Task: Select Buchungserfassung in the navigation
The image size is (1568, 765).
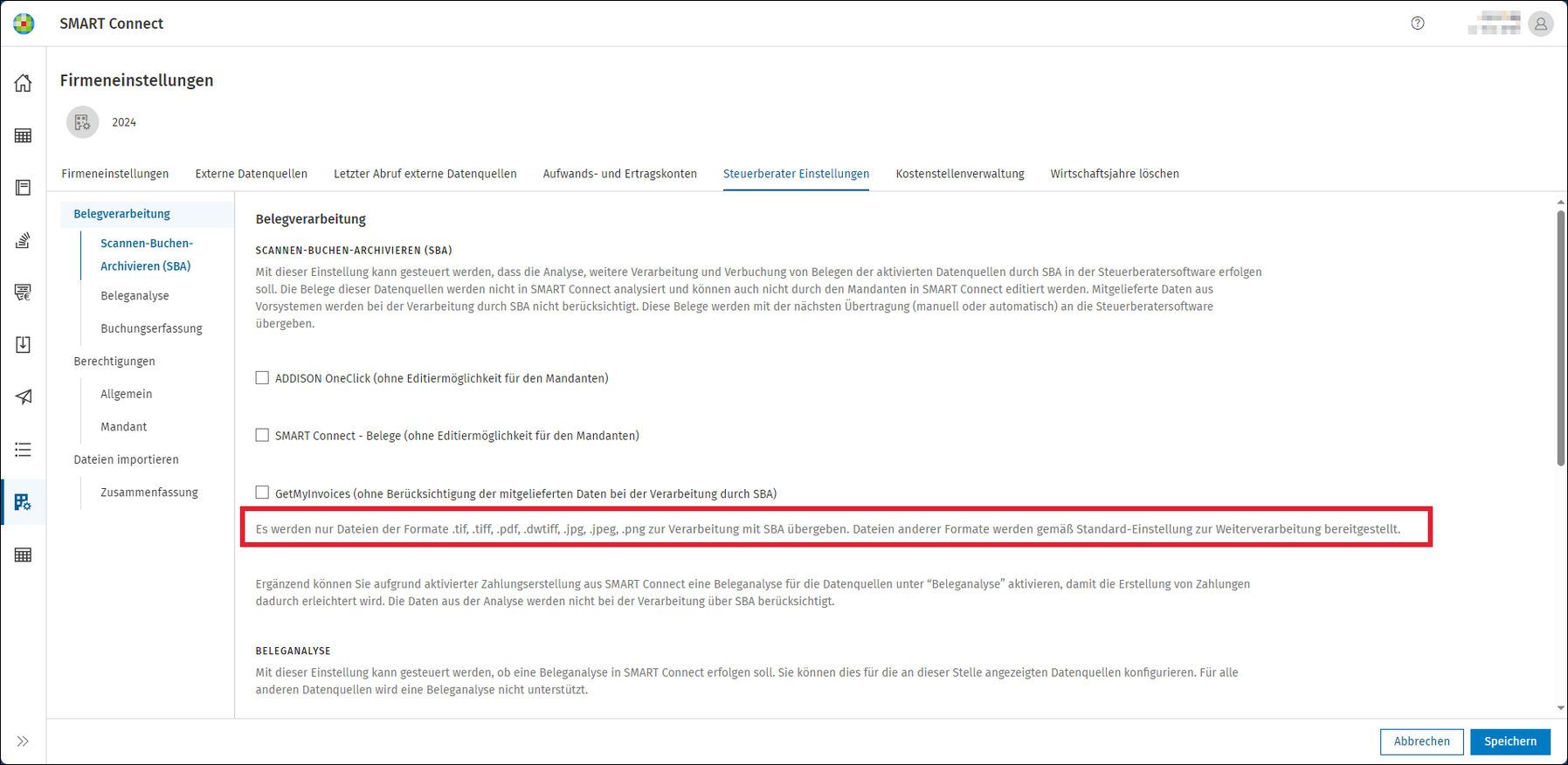Action: (x=151, y=328)
